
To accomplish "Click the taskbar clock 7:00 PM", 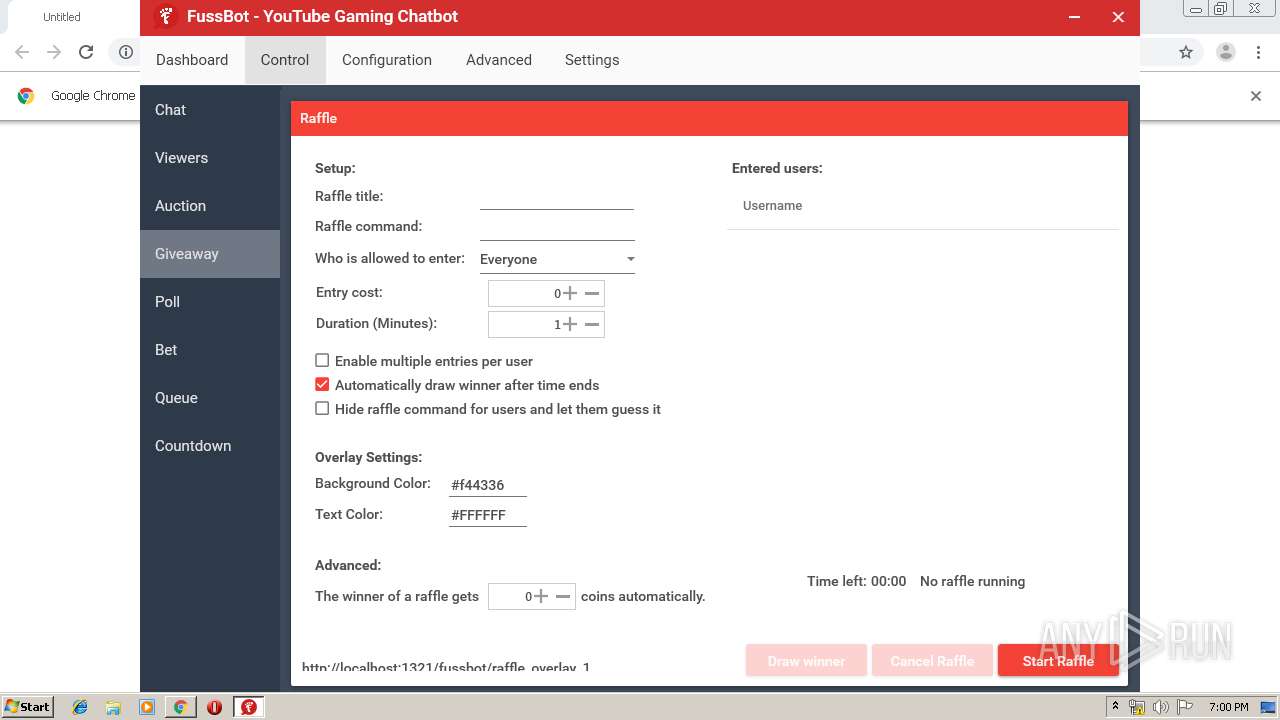I will point(1229,707).
